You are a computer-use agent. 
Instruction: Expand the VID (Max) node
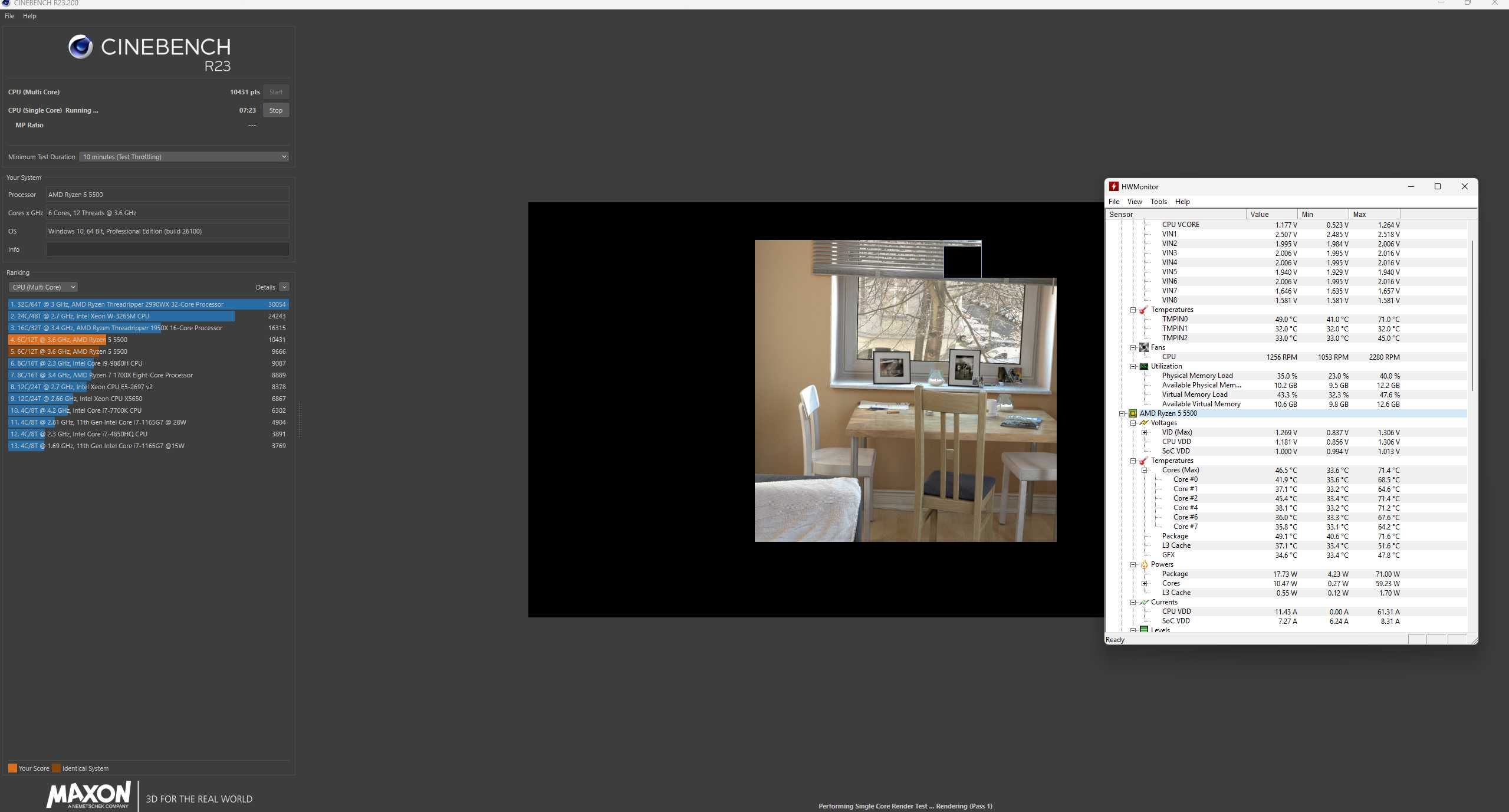click(x=1144, y=432)
